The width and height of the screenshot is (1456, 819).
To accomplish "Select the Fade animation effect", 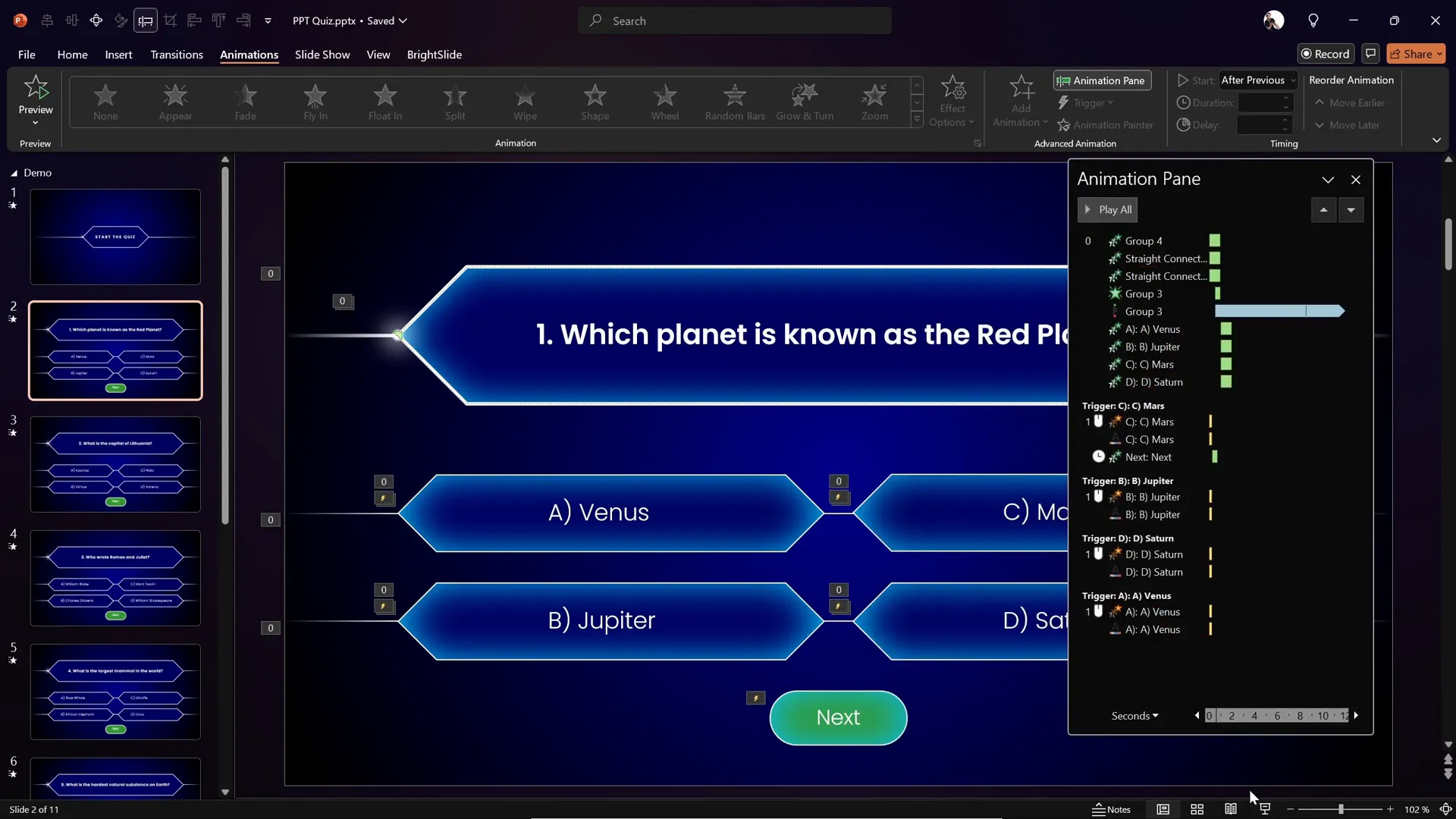I will pos(245,102).
